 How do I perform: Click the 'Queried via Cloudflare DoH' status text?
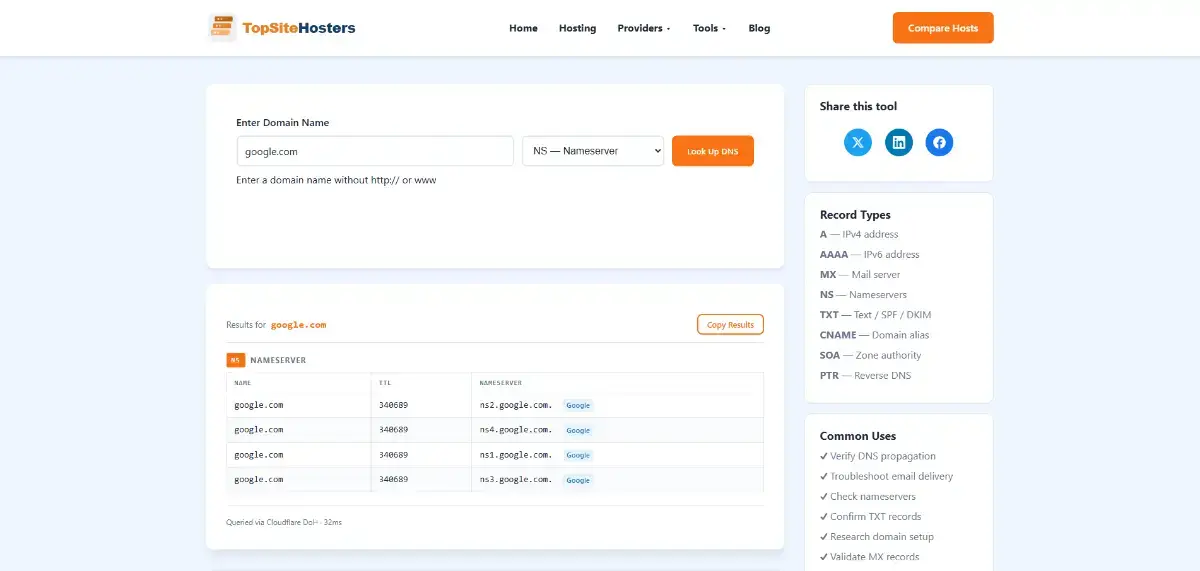click(x=284, y=522)
